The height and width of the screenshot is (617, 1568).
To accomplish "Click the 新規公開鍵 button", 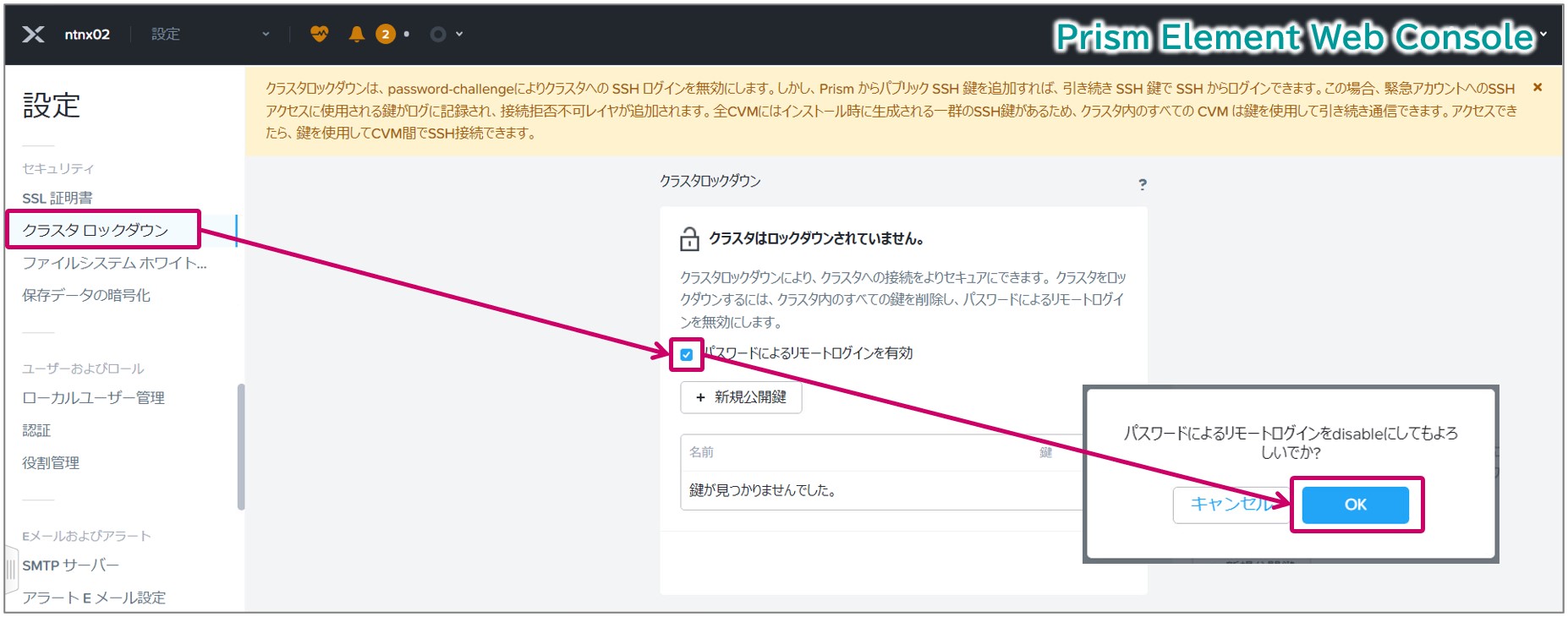I will point(741,397).
